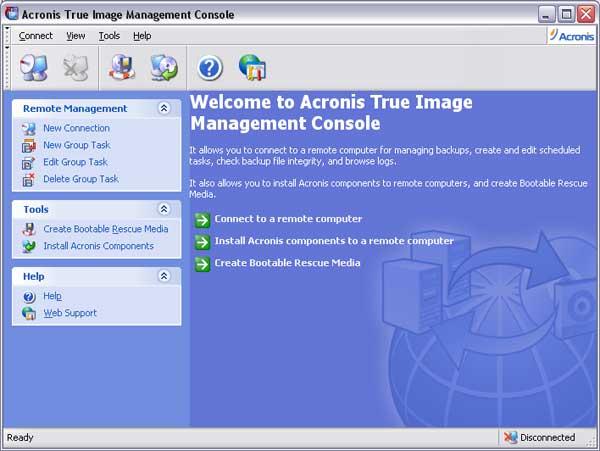Click green arrow for Connect to a remote computer
600x451 pixels.
(202, 220)
